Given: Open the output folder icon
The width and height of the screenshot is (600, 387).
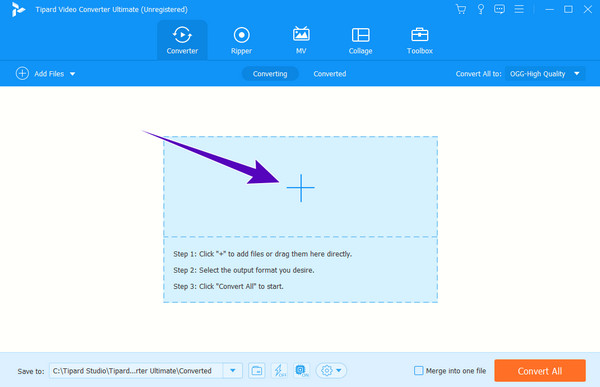Looking at the screenshot, I should coord(257,371).
